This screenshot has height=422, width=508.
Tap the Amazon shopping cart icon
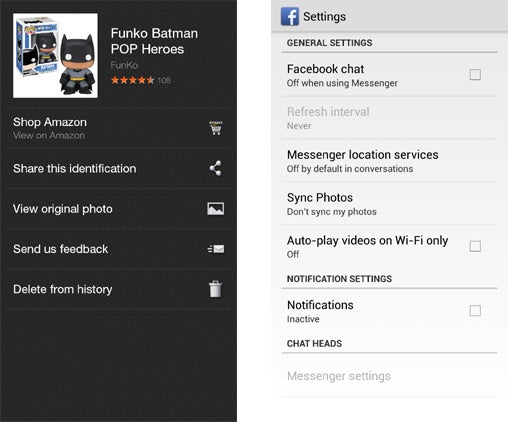[216, 128]
